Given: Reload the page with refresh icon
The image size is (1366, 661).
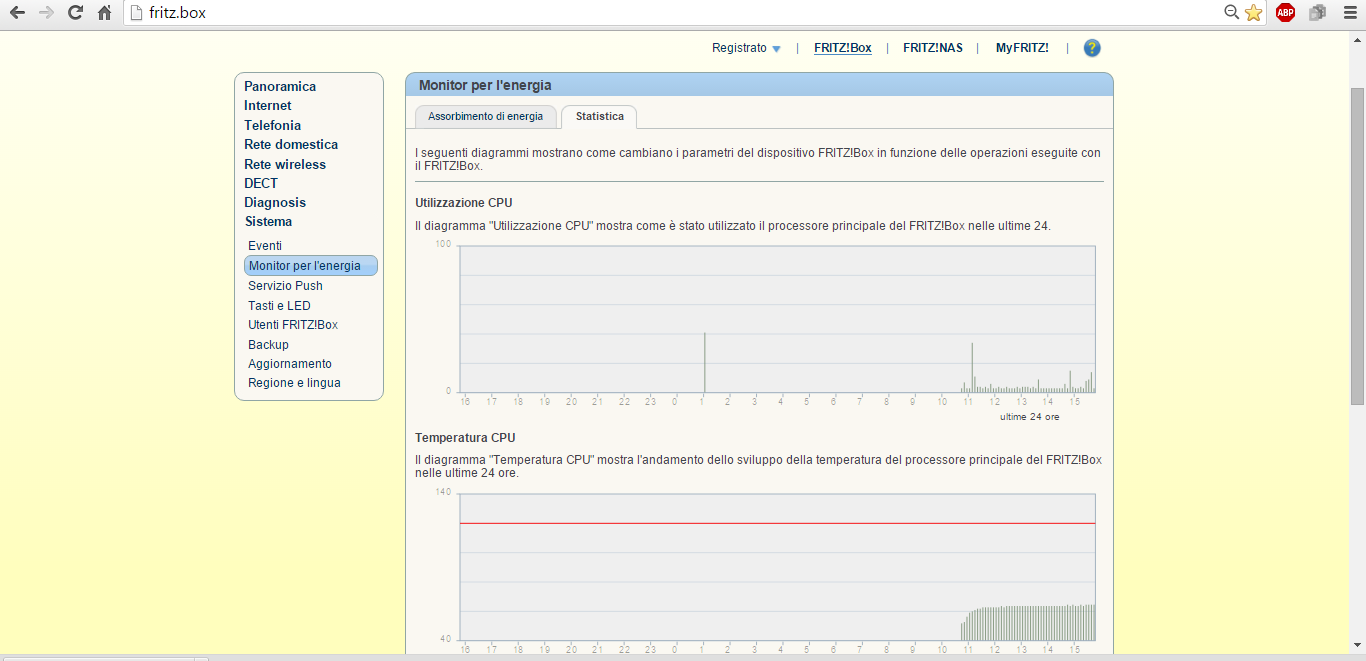Looking at the screenshot, I should point(75,13).
